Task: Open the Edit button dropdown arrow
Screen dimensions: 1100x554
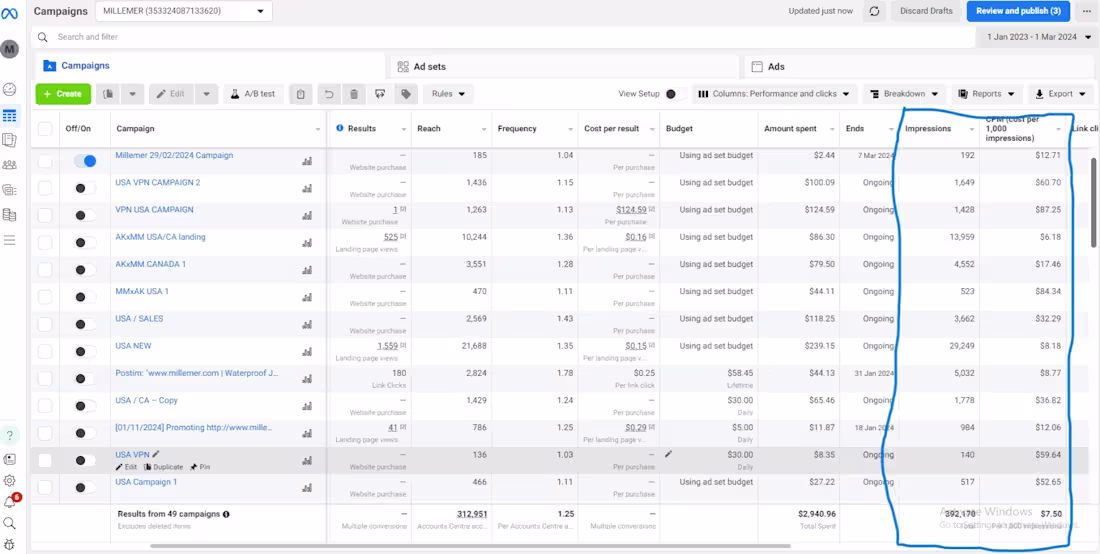Action: coord(206,94)
